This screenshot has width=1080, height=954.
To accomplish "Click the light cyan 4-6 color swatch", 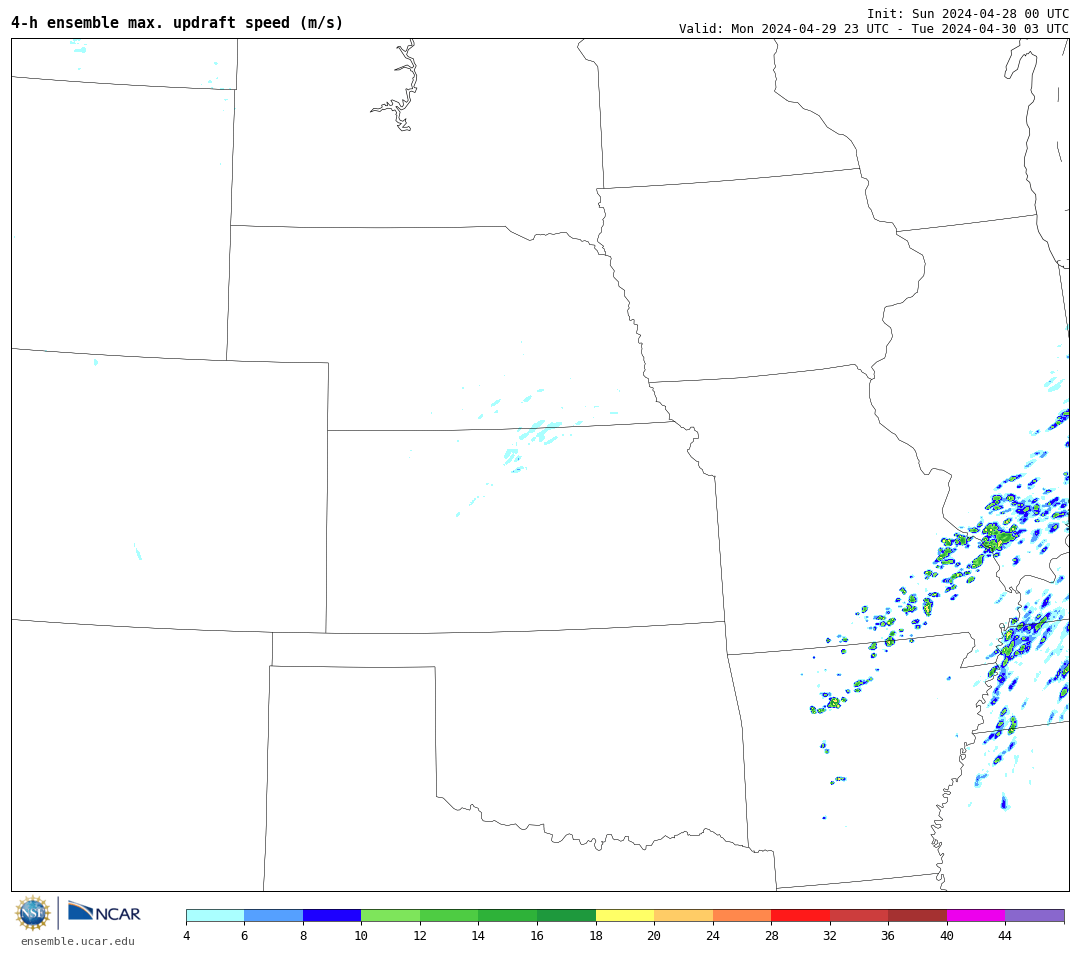I will coord(216,915).
